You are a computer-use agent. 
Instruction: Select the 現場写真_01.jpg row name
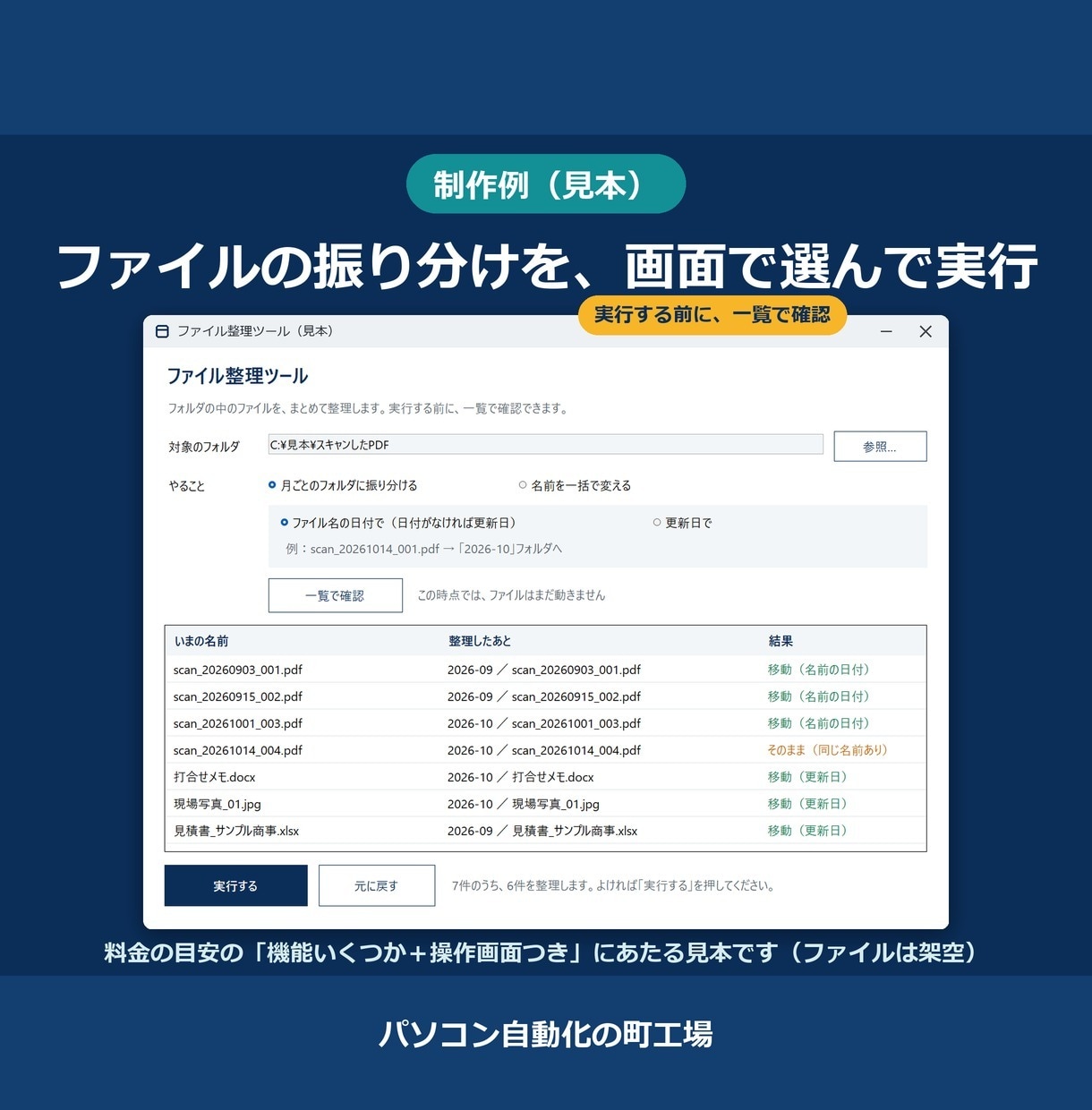(218, 804)
